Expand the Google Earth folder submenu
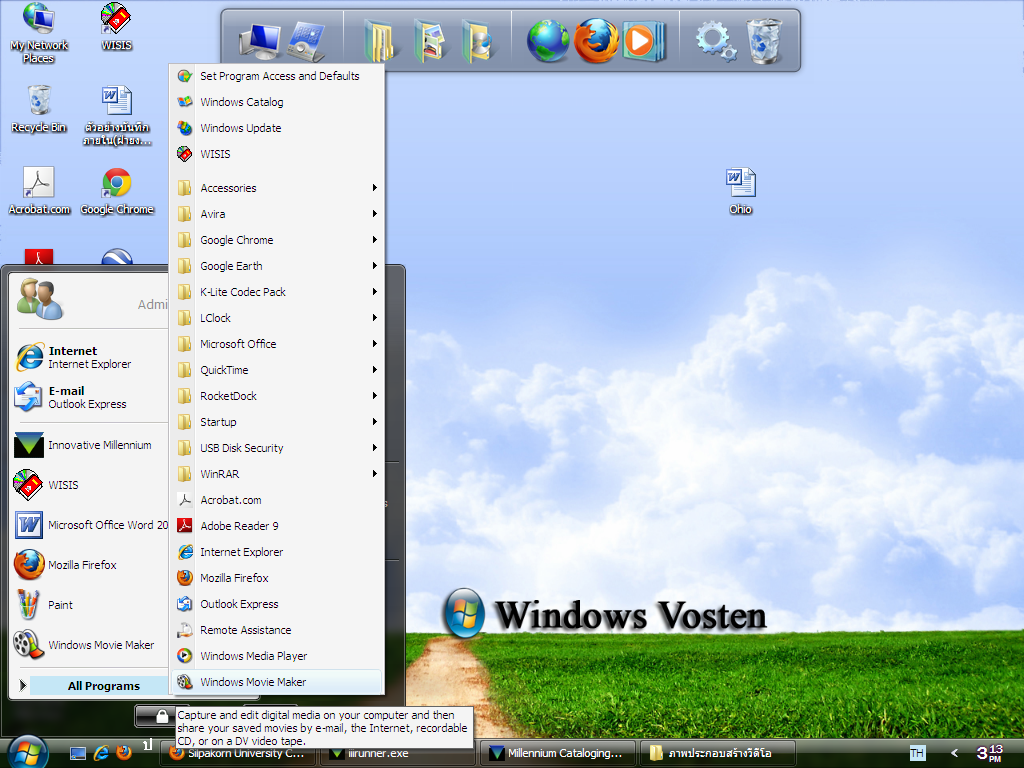The height and width of the screenshot is (768, 1024). coord(277,266)
